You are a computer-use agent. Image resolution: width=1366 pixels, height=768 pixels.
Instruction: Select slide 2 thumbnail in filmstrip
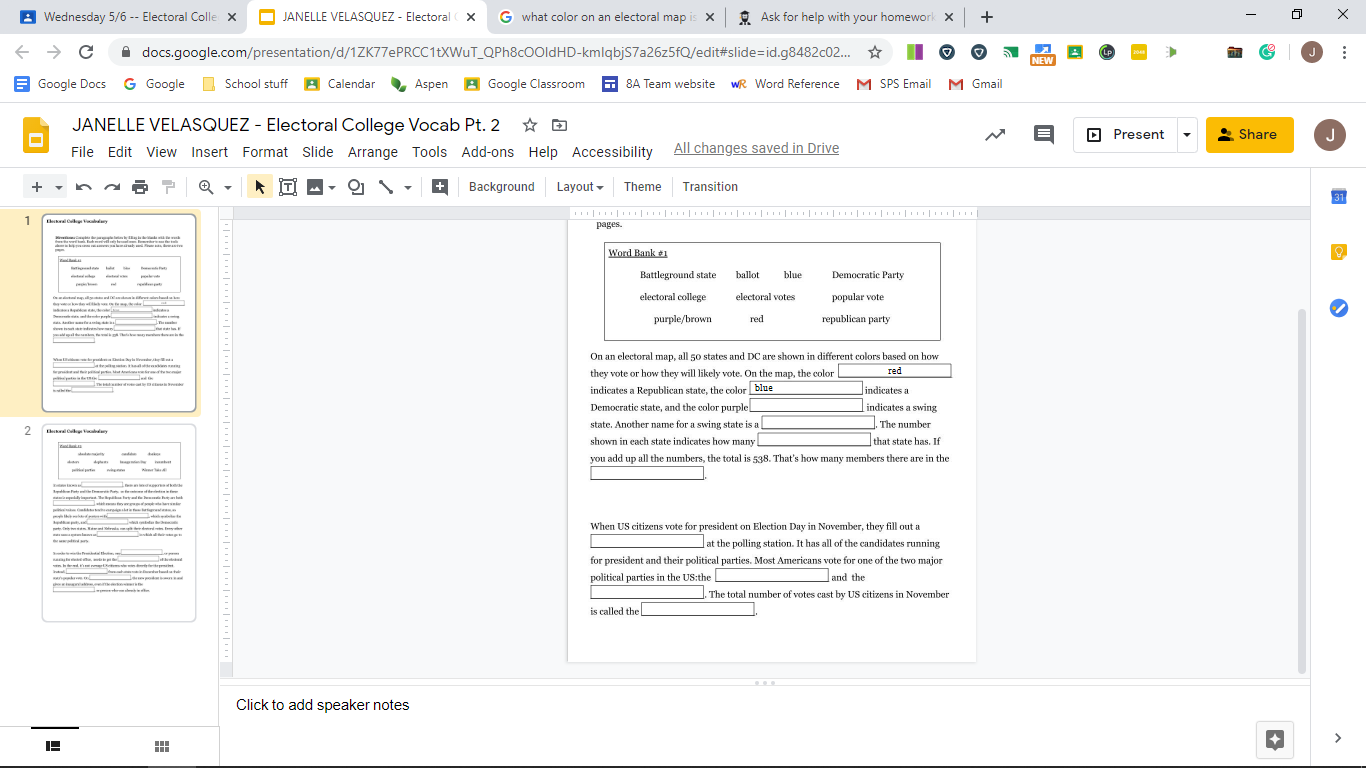pos(119,521)
